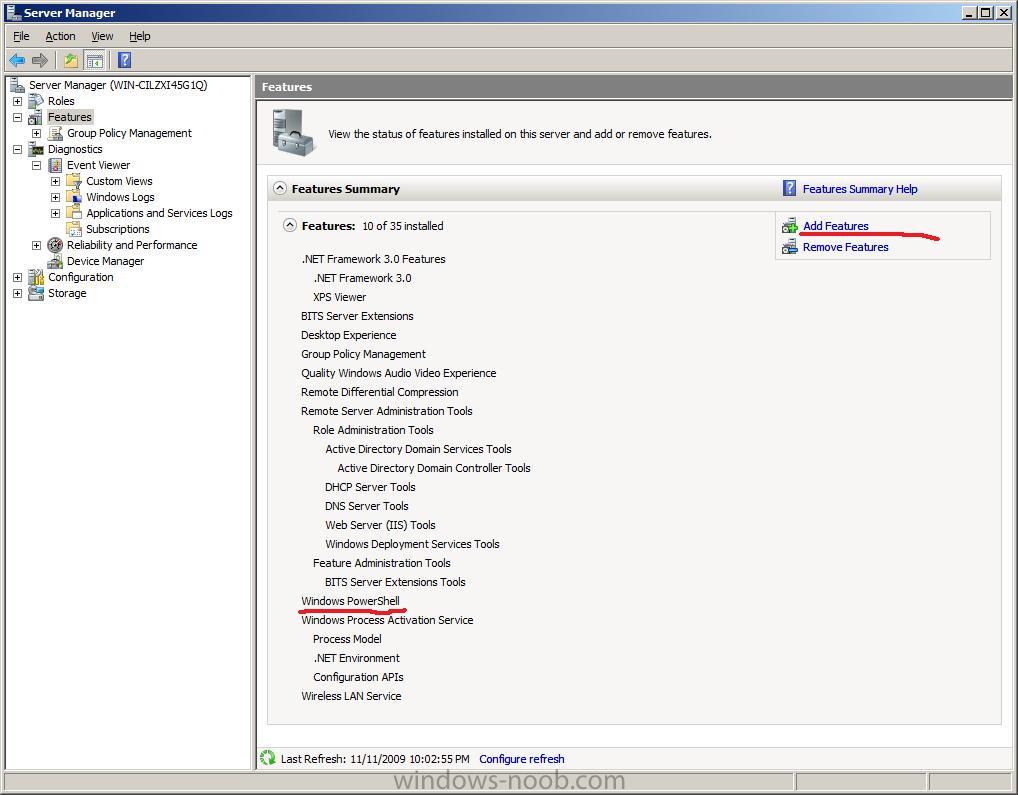Open the Features Summary Help link
The width and height of the screenshot is (1018, 795).
860,189
